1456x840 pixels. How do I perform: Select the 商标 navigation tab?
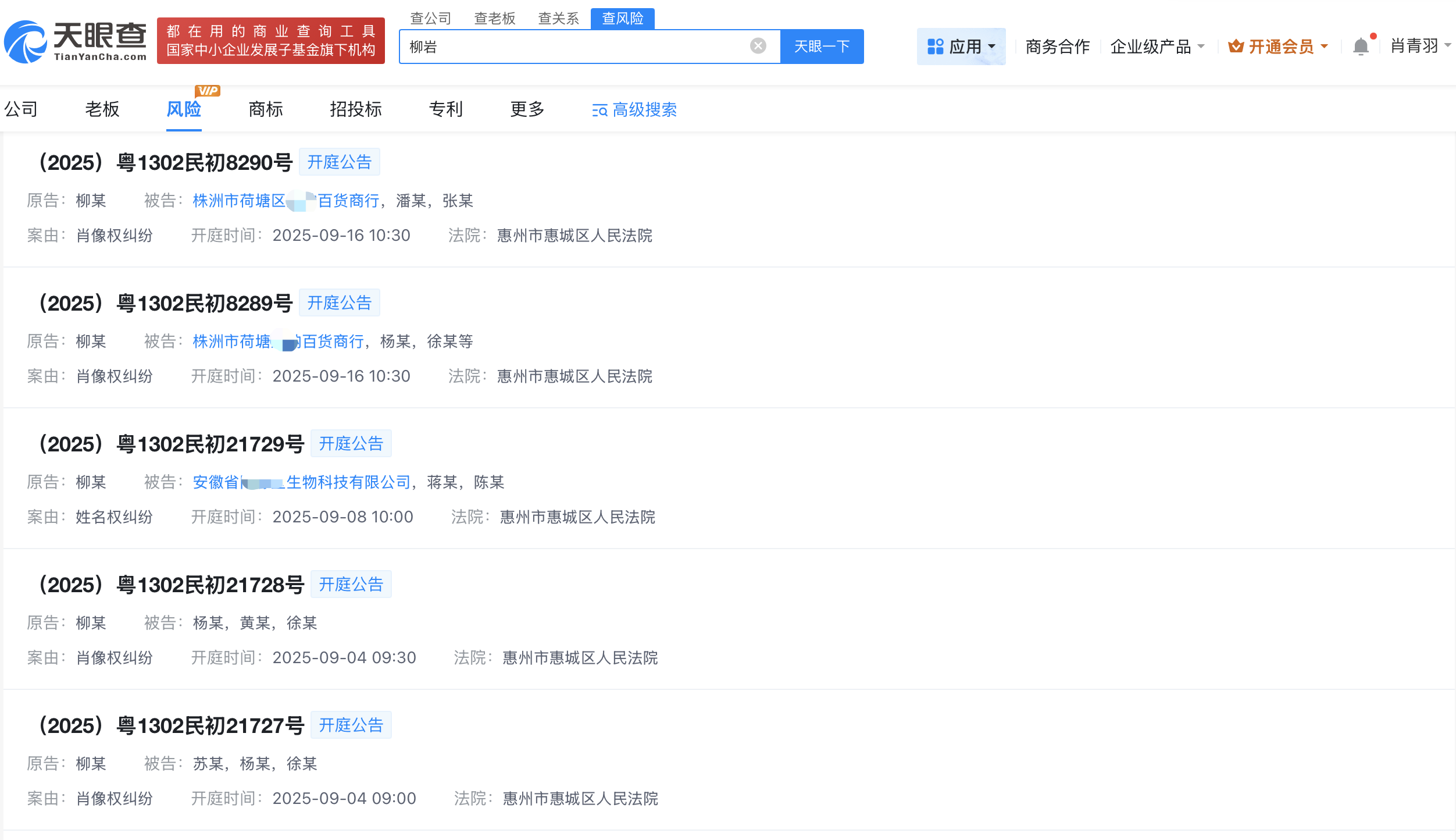pos(265,109)
